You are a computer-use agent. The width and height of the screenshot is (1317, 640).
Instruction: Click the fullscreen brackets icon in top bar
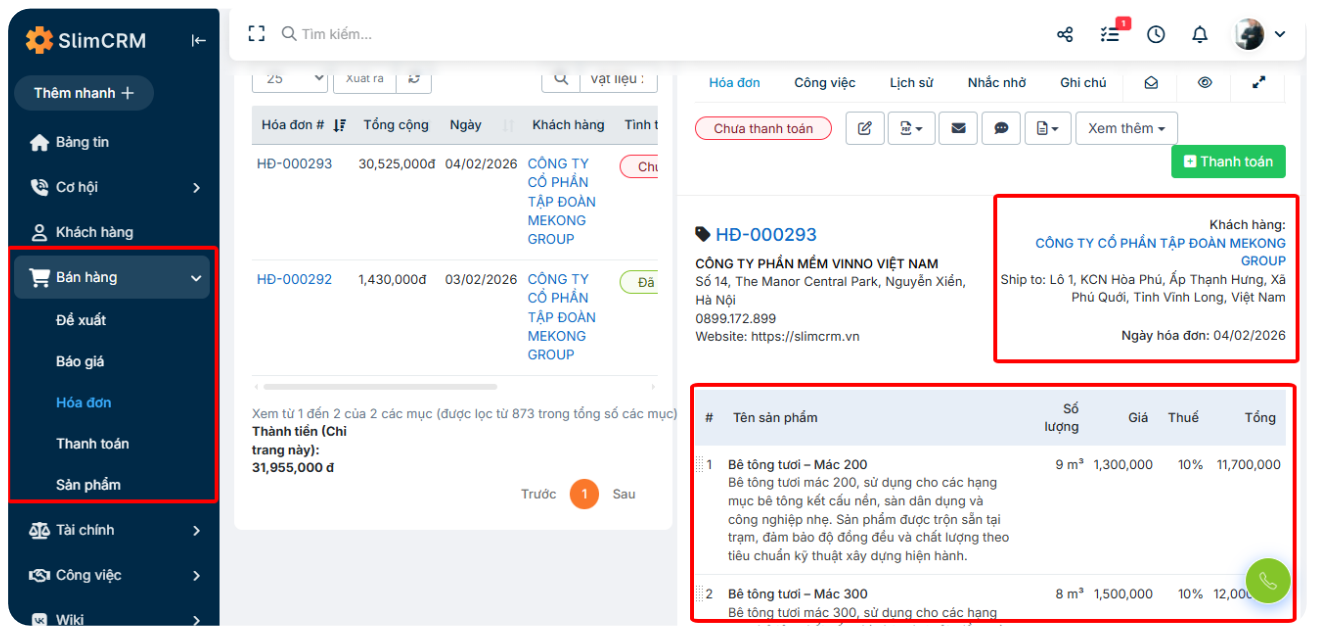tap(257, 34)
